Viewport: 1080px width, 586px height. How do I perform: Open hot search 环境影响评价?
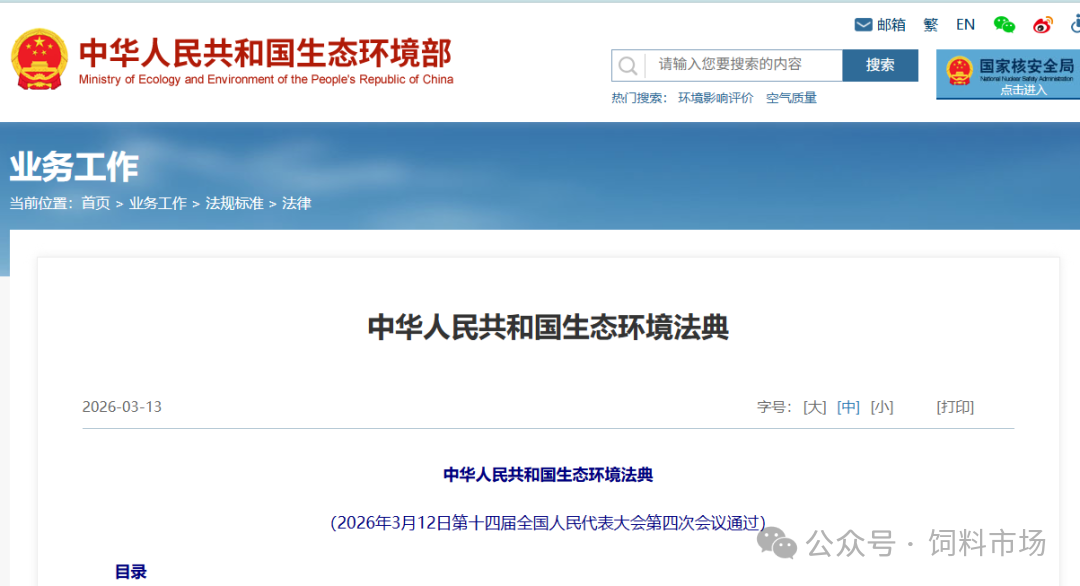716,98
